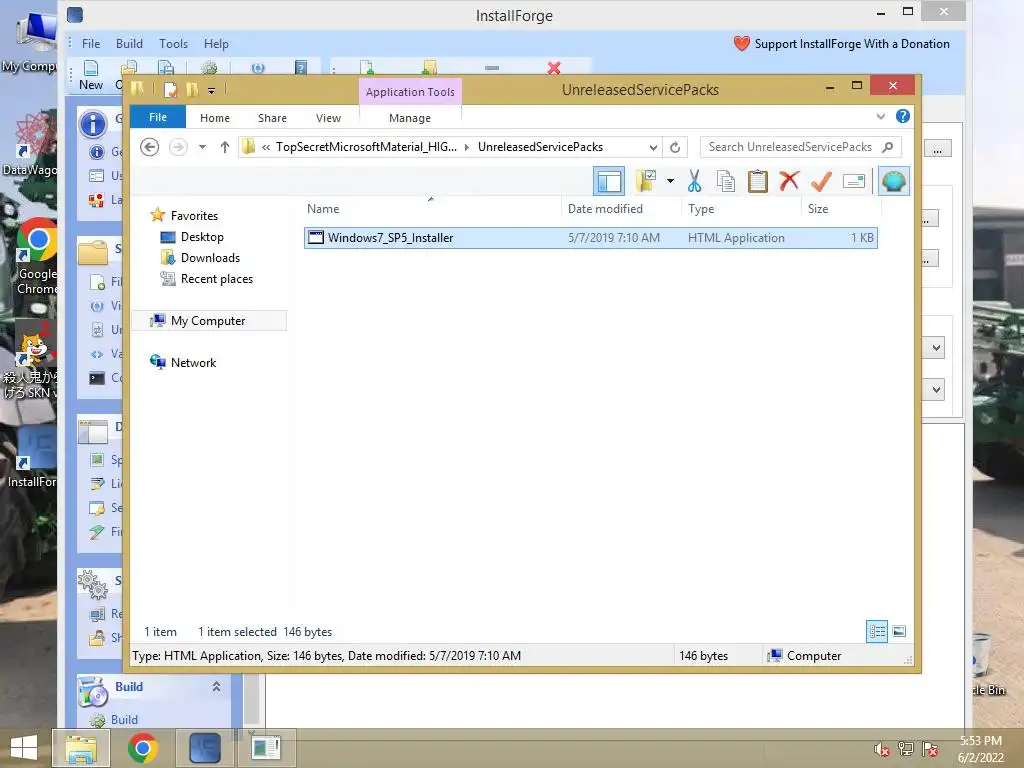
Task: Open the recent locations dropdown arrow
Action: (x=202, y=147)
